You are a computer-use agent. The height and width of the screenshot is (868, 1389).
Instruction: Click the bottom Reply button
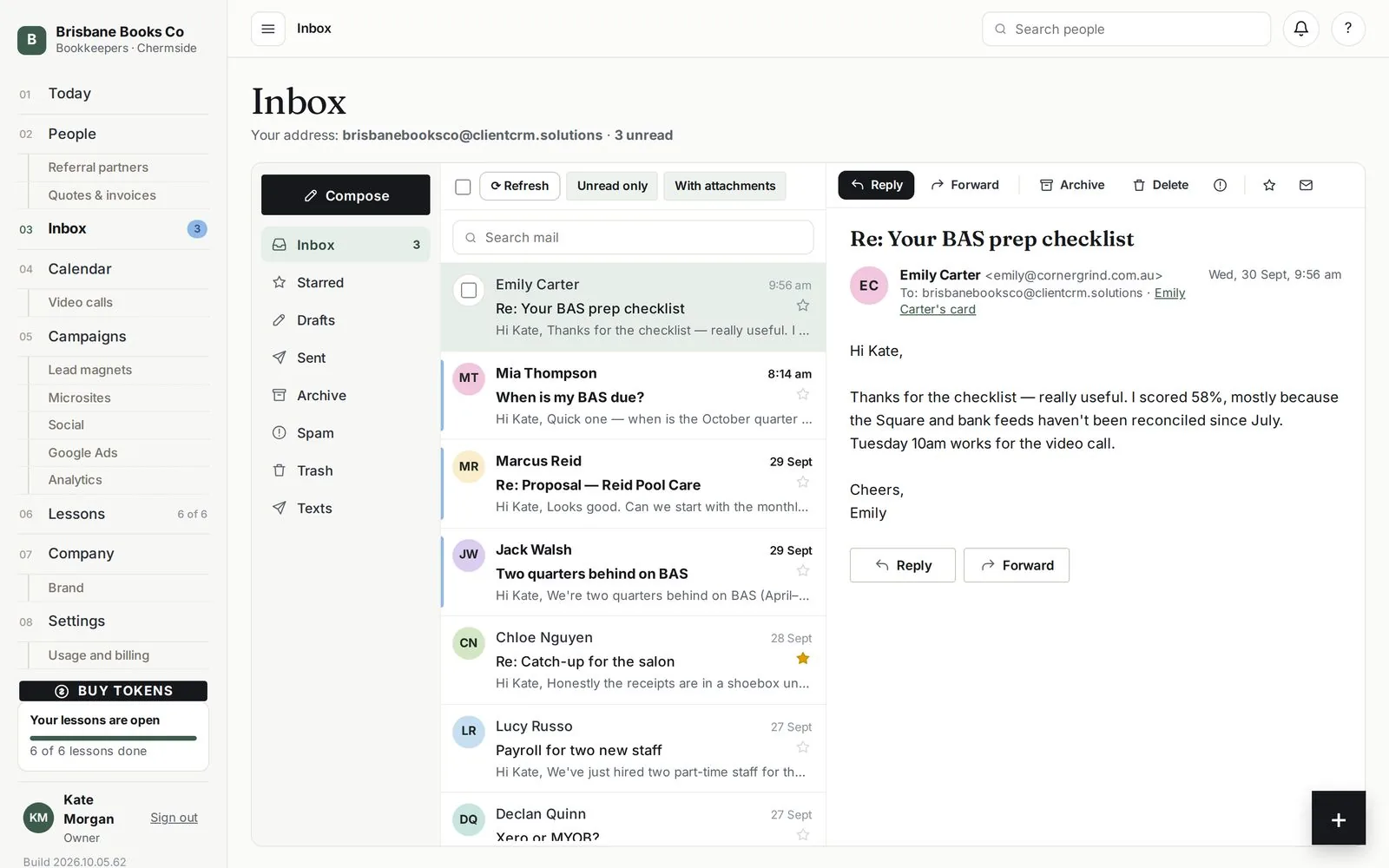(x=903, y=565)
